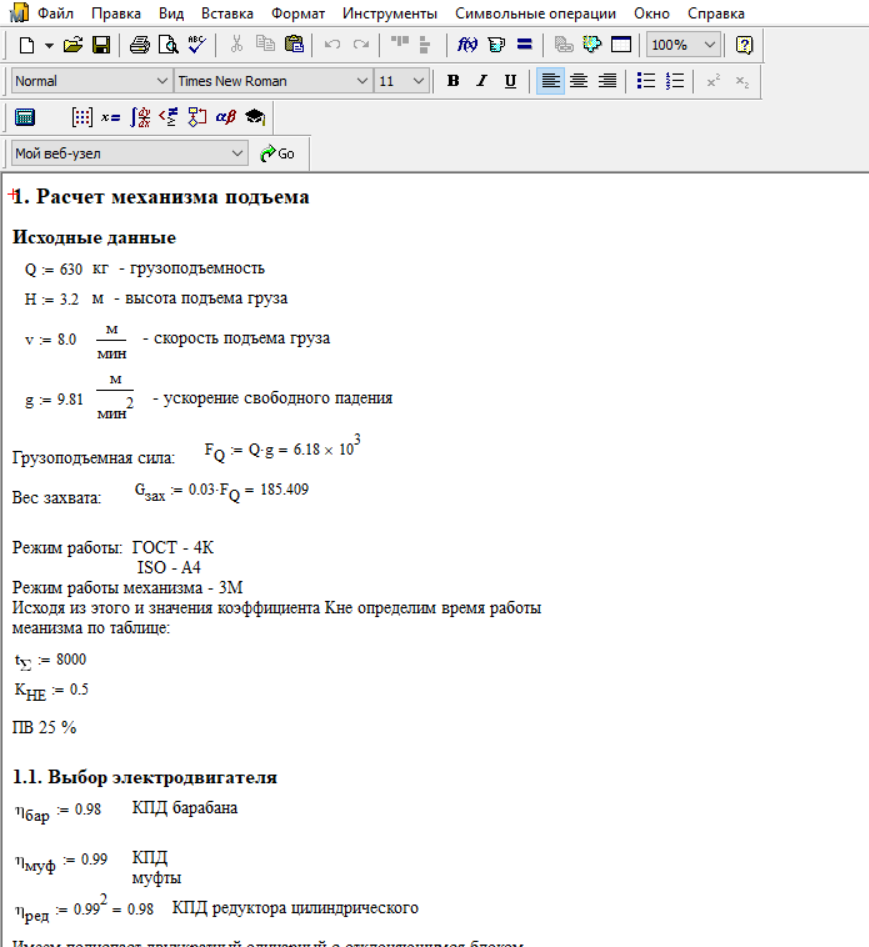Toggle bulleted list

(646, 81)
